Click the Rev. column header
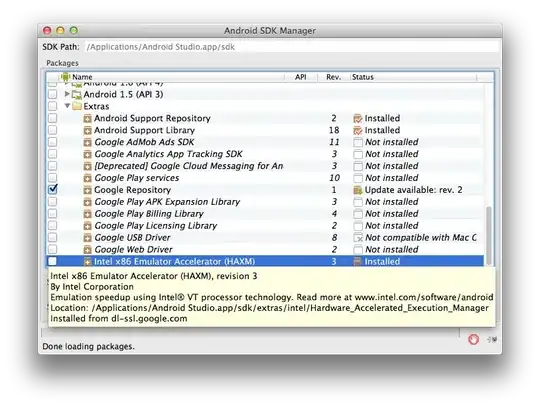This screenshot has height=407, width=540. tap(333, 77)
